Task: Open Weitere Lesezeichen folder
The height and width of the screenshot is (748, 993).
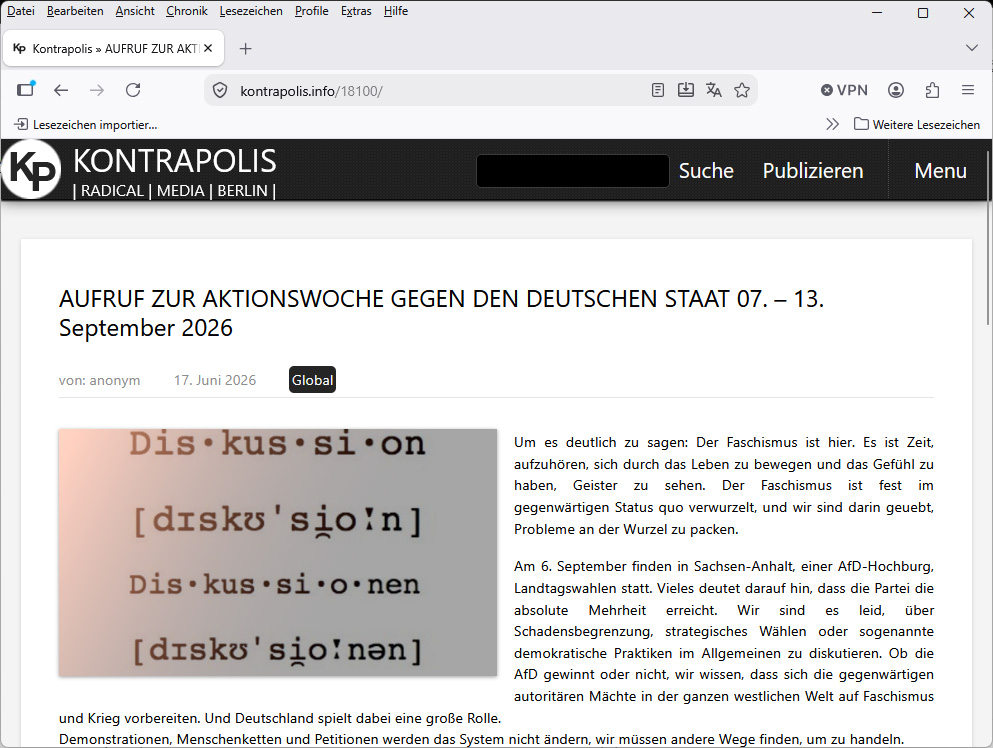Action: 916,124
